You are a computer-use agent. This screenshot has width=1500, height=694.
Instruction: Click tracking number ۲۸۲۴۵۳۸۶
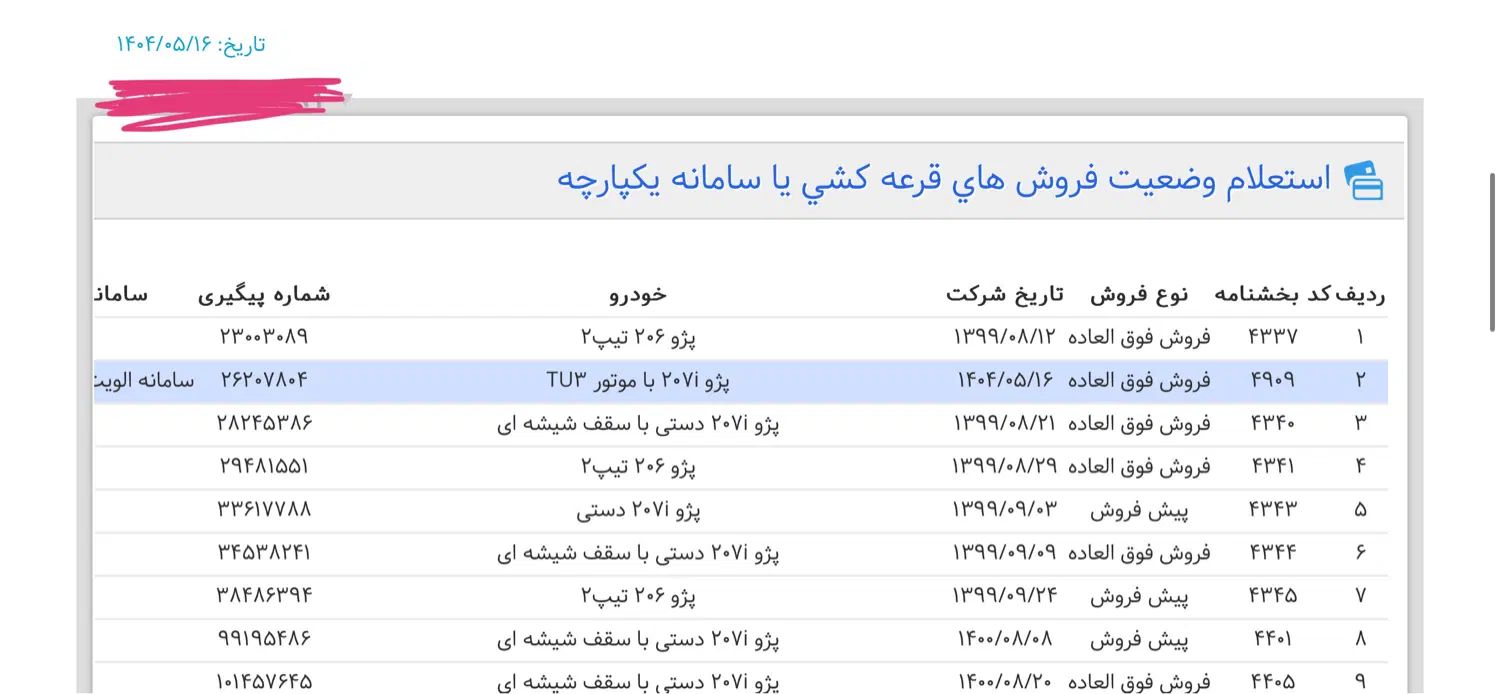[264, 423]
